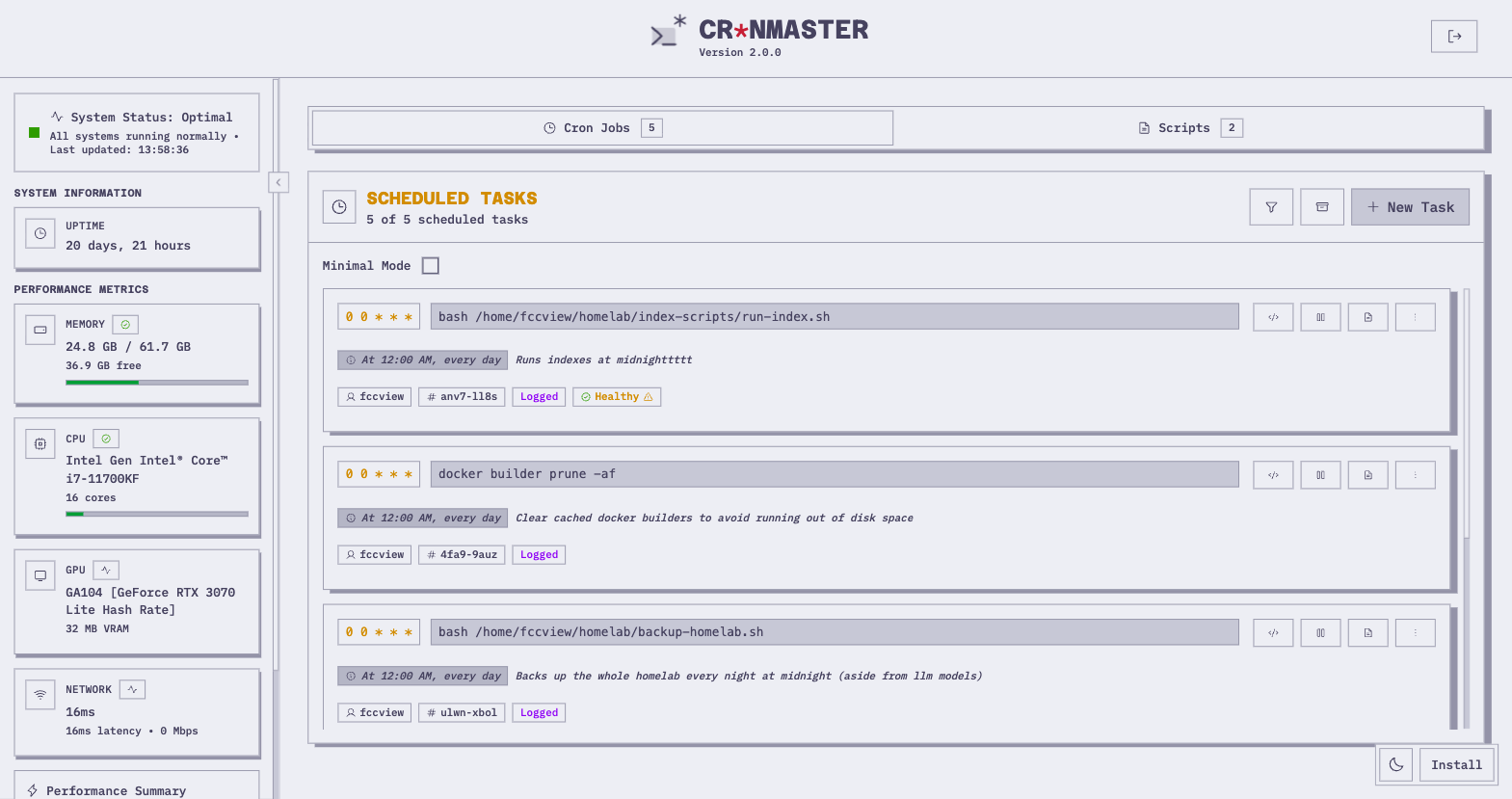Expand the Performance Summary section
Screen dimensions: 1512x799
coord(136,790)
